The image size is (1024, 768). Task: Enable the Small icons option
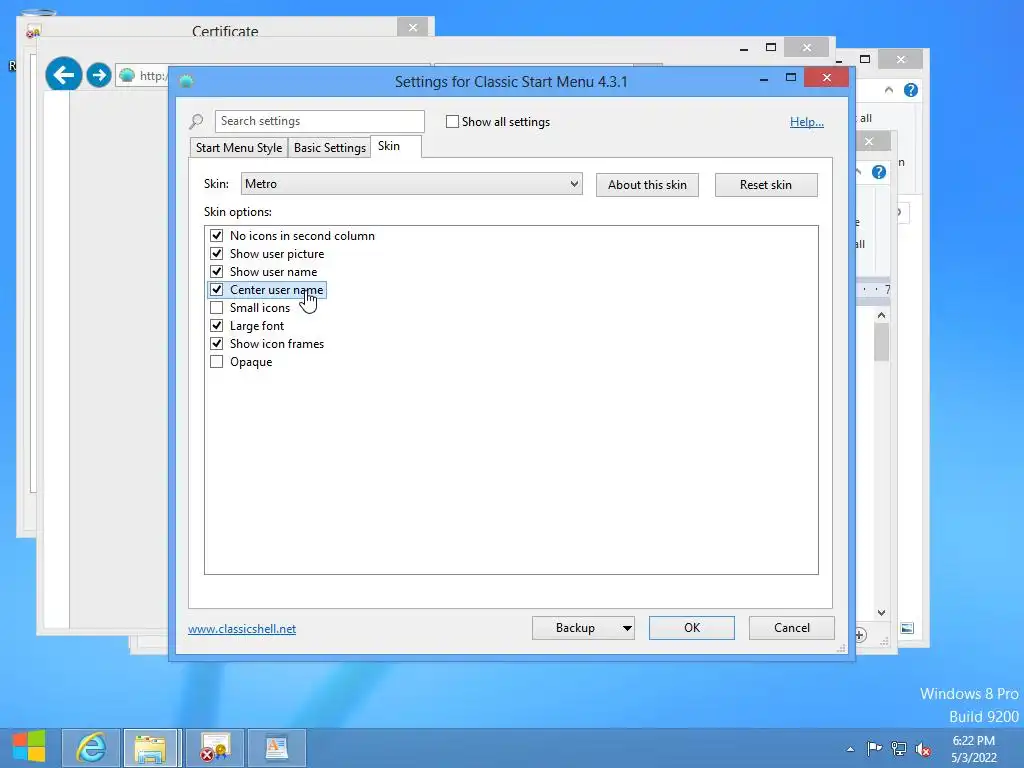tap(216, 308)
